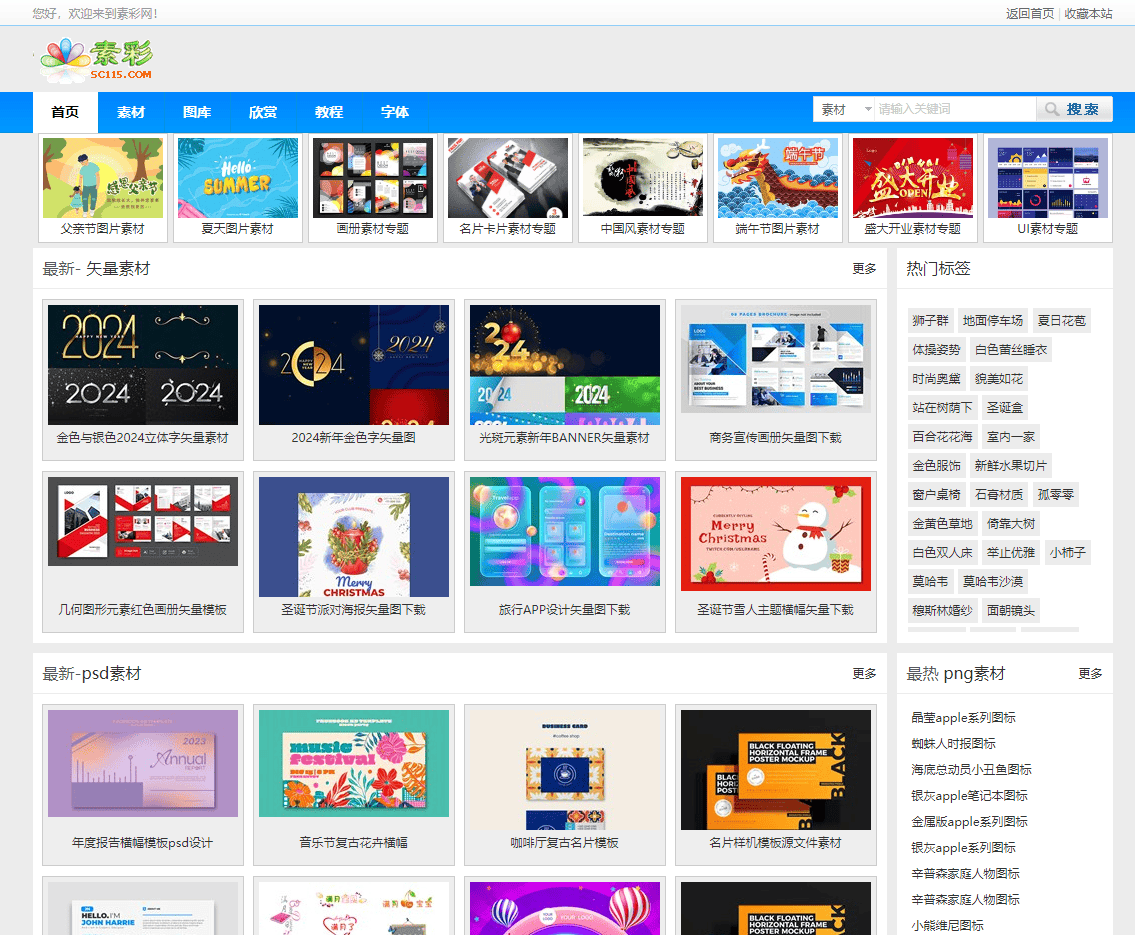Open the 教程 section from navigation

[328, 112]
